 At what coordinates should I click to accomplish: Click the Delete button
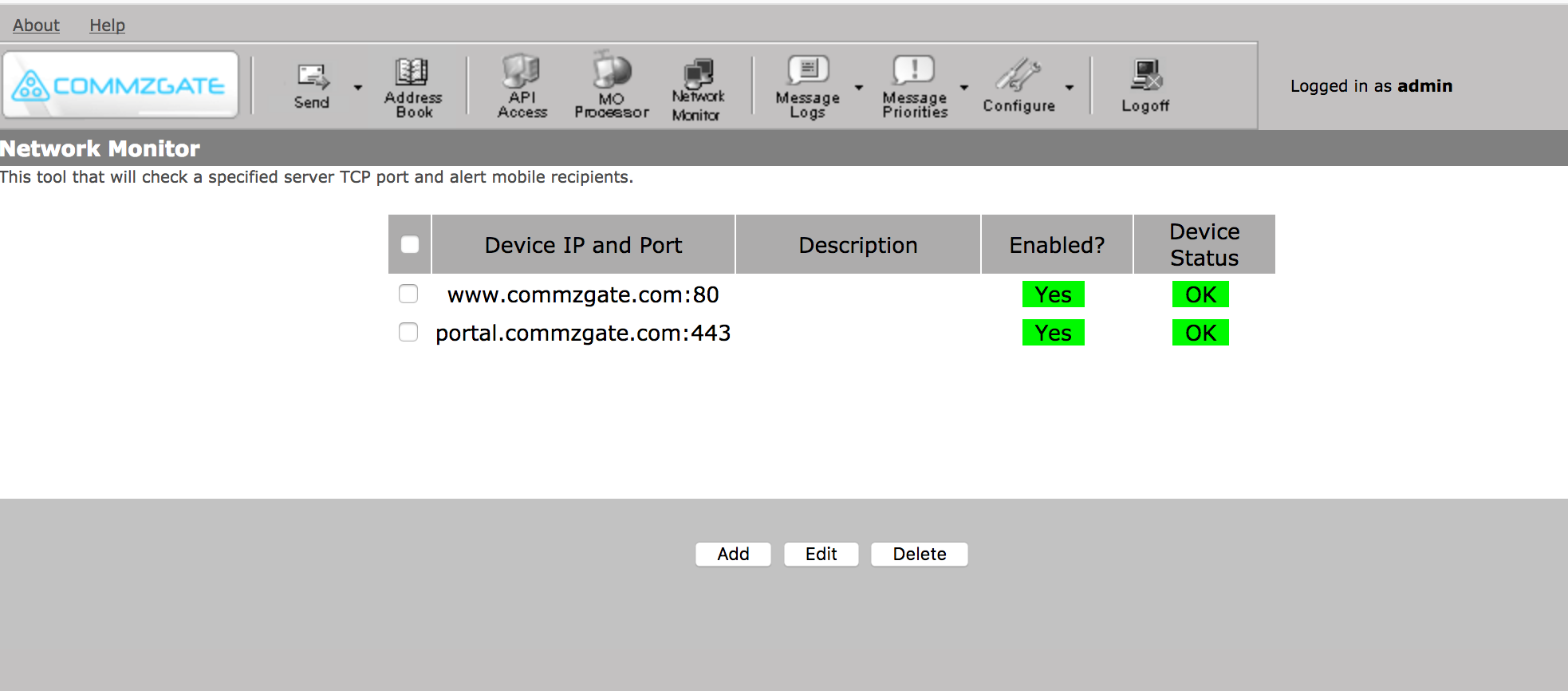click(920, 554)
